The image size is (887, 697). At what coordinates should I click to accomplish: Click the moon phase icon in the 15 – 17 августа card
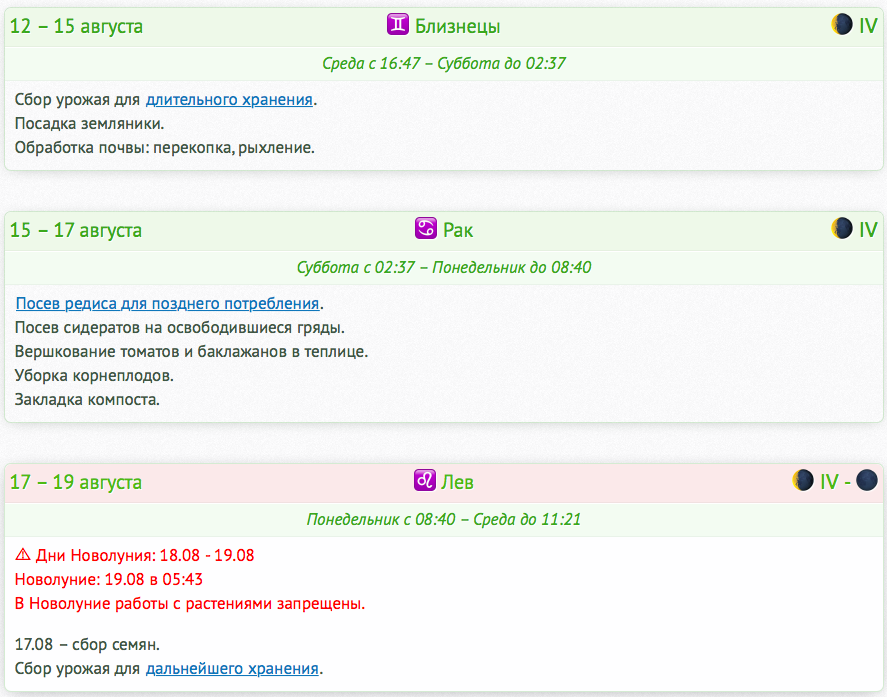[842, 229]
